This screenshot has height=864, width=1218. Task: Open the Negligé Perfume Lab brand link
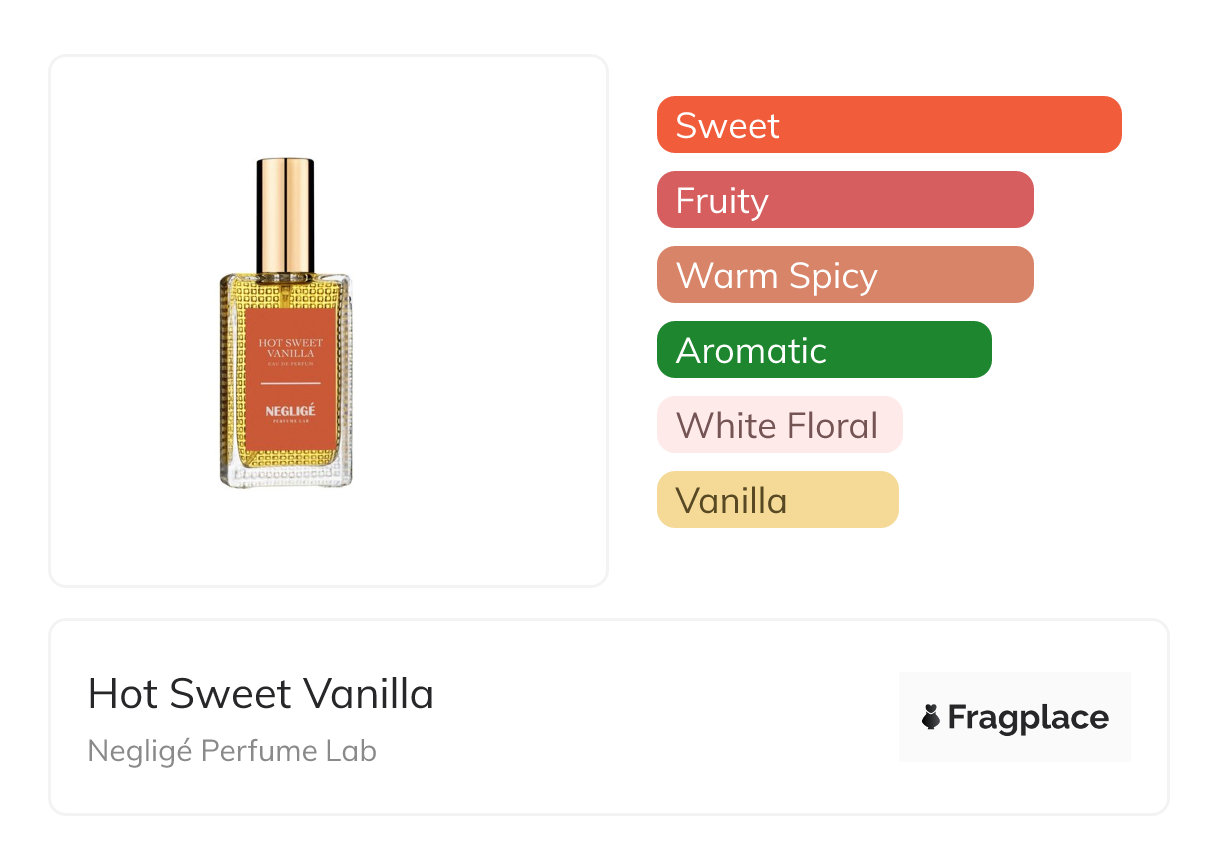click(232, 751)
